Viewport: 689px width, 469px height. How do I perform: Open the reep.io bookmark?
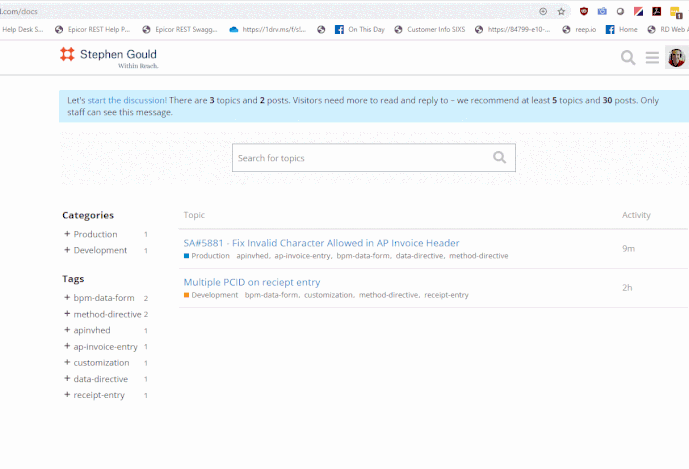[579, 29]
